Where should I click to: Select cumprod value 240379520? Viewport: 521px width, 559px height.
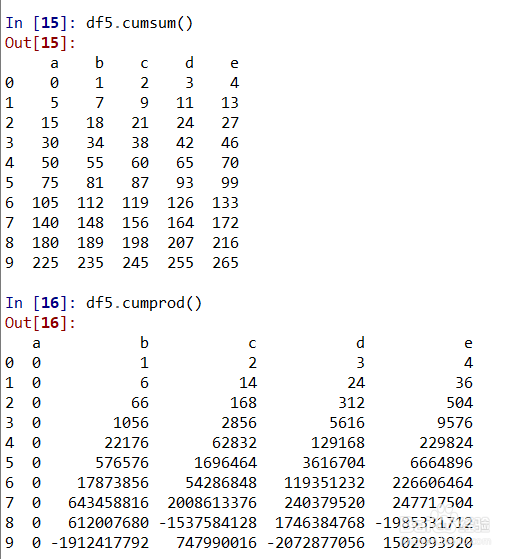[325, 503]
